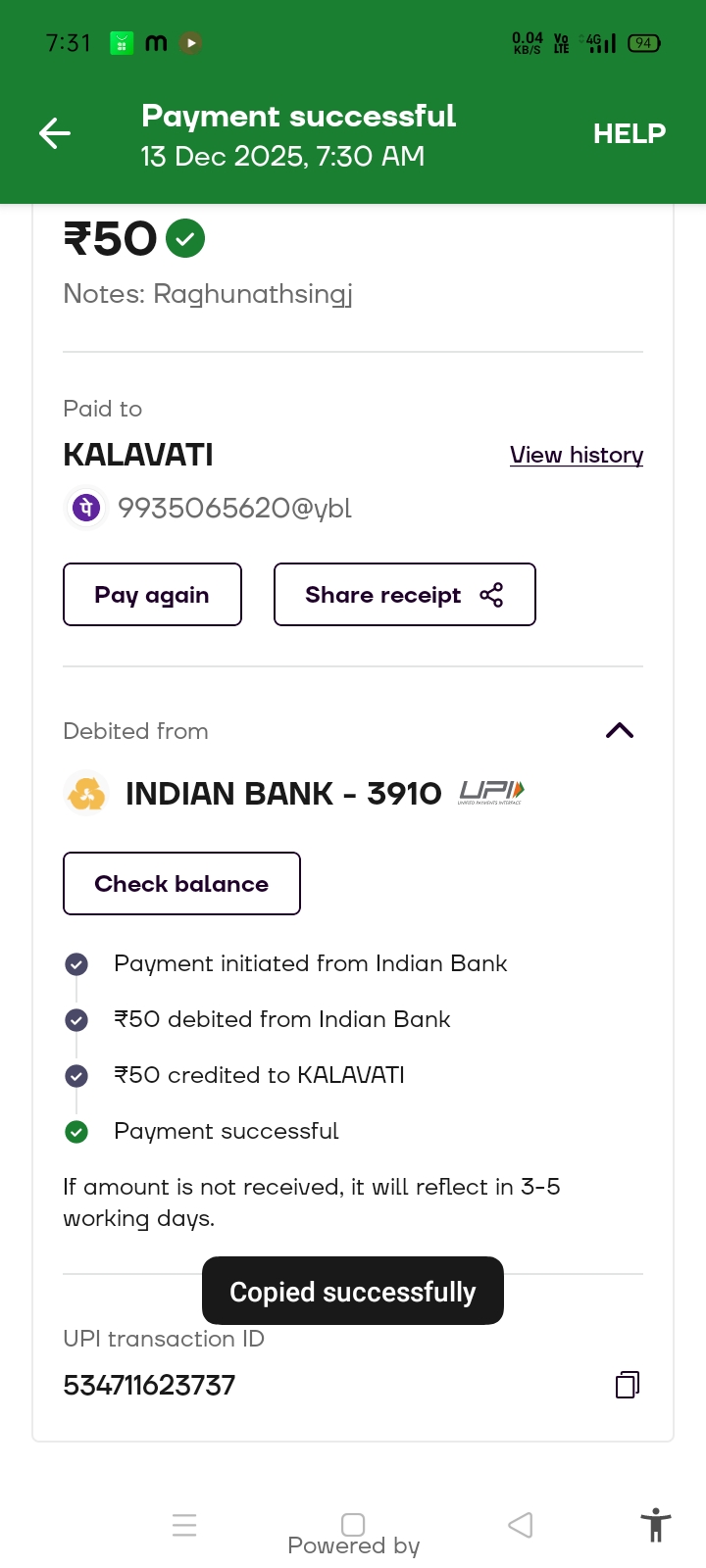Tap the UPI logo next to bank
The width and height of the screenshot is (706, 1568).
(491, 793)
